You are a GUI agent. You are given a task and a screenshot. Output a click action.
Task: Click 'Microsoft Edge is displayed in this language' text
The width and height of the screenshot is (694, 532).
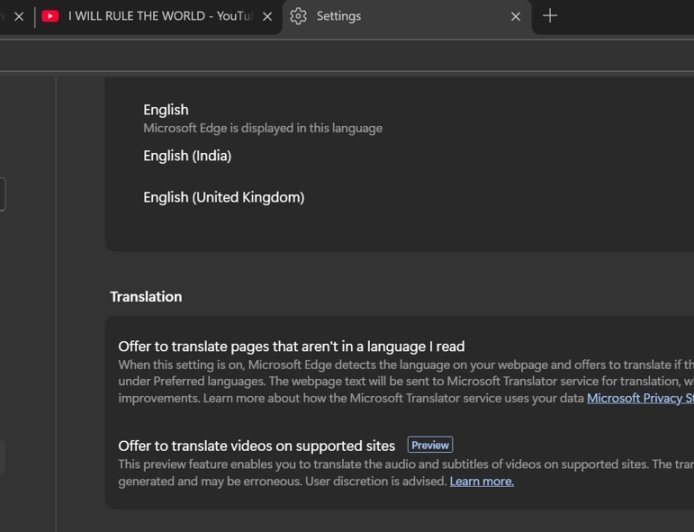(x=262, y=128)
